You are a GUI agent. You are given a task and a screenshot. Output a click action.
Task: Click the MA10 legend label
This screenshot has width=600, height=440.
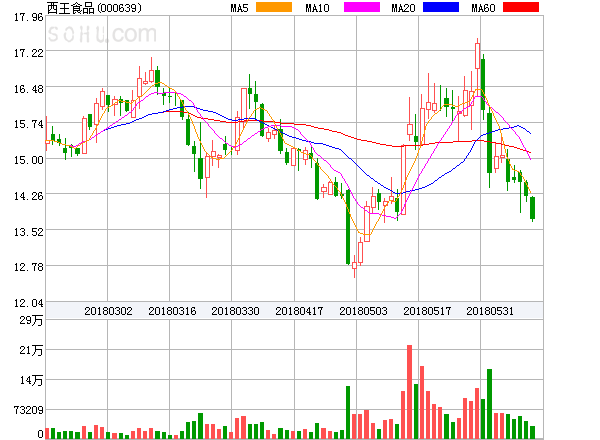pyautogui.click(x=317, y=8)
